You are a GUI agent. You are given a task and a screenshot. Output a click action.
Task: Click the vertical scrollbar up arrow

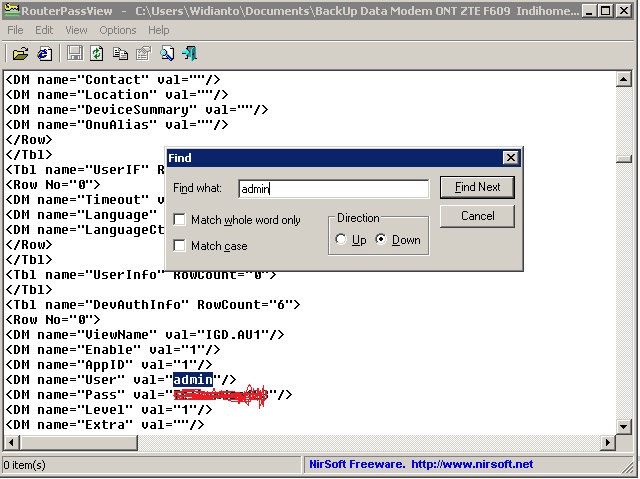pyautogui.click(x=623, y=79)
